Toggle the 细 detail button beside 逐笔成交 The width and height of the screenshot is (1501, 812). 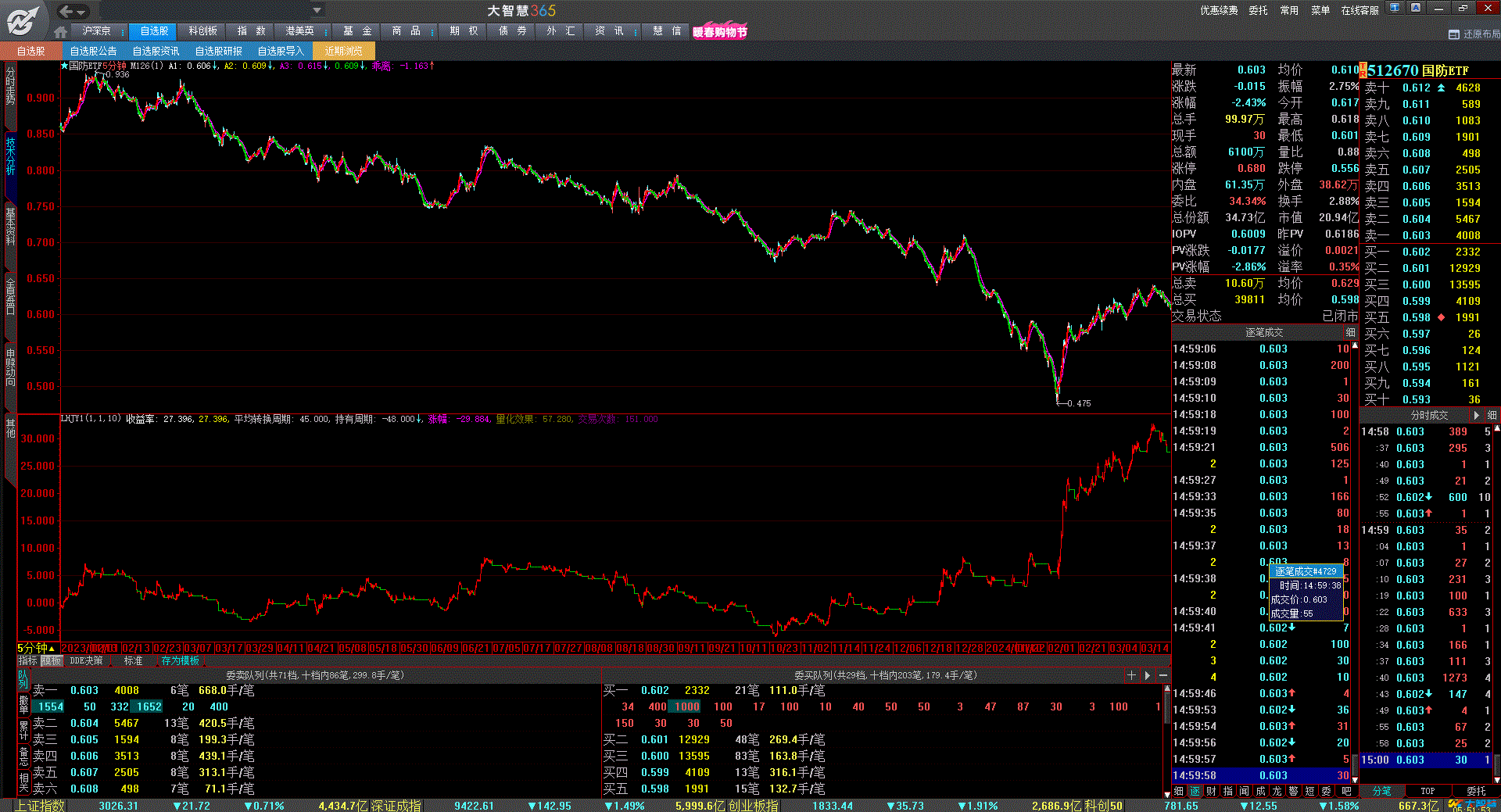point(1351,333)
